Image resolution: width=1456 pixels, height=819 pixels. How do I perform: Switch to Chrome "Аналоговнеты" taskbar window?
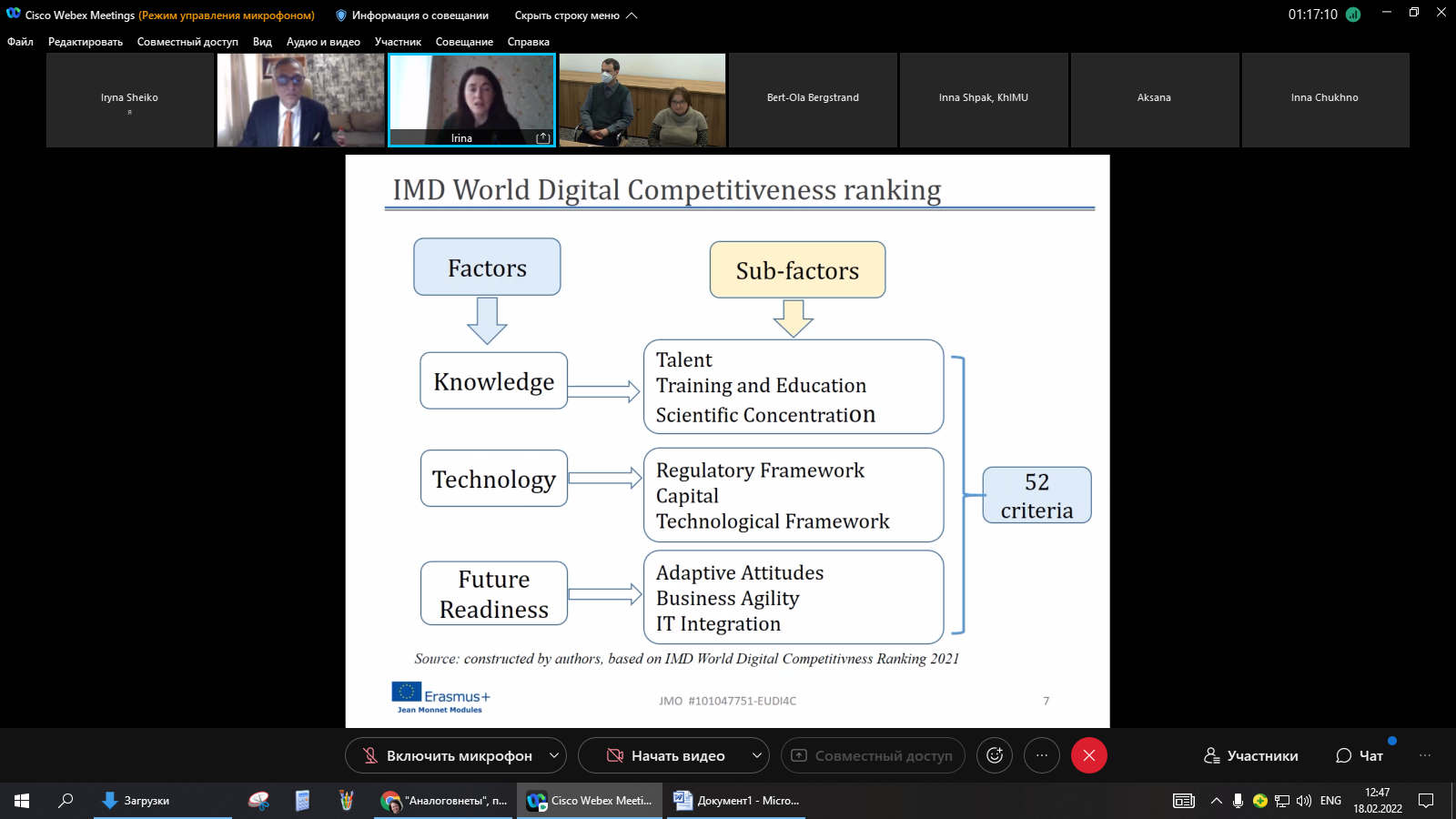click(x=445, y=801)
